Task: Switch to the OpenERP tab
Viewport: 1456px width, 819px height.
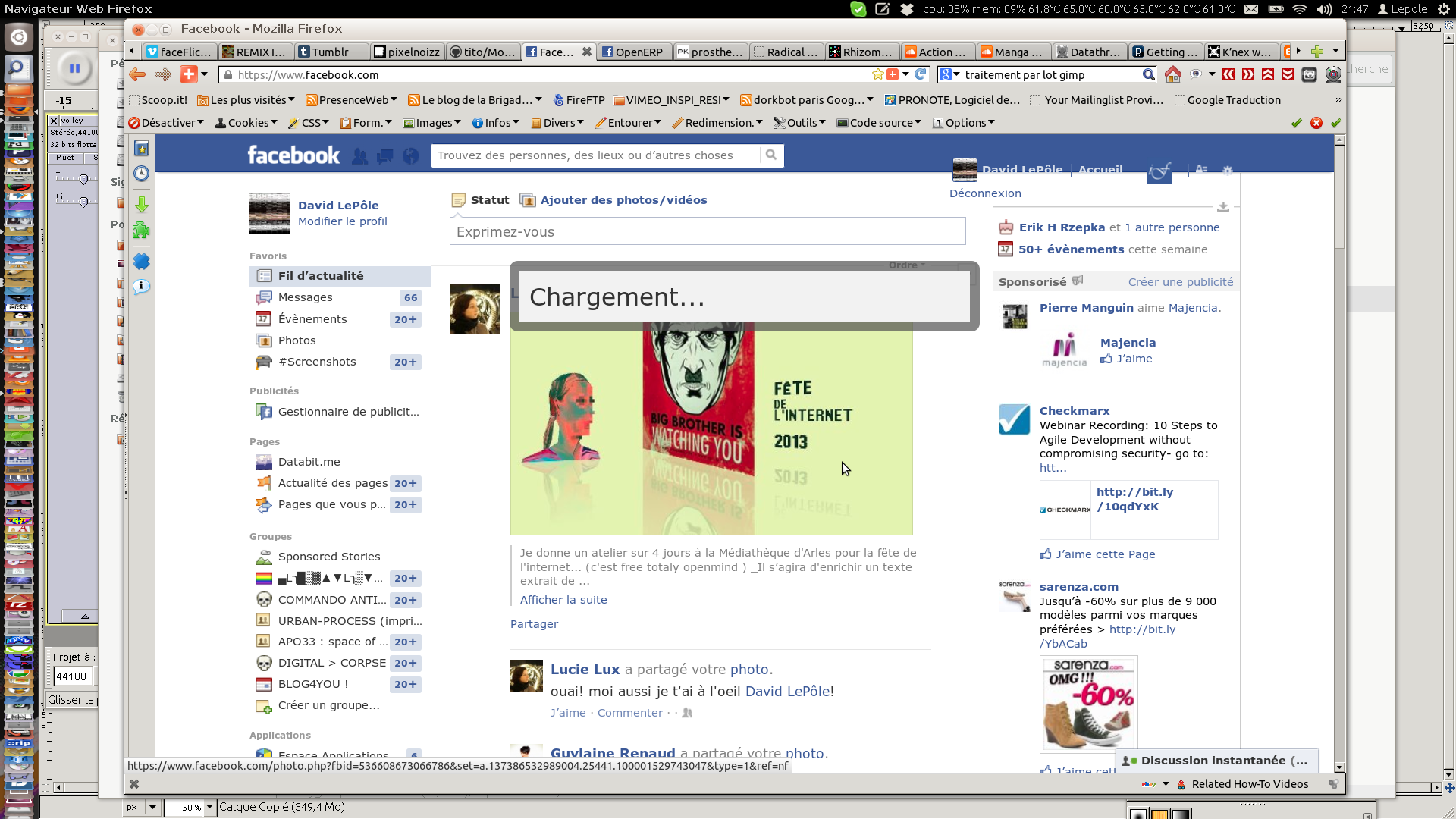Action: tap(632, 52)
